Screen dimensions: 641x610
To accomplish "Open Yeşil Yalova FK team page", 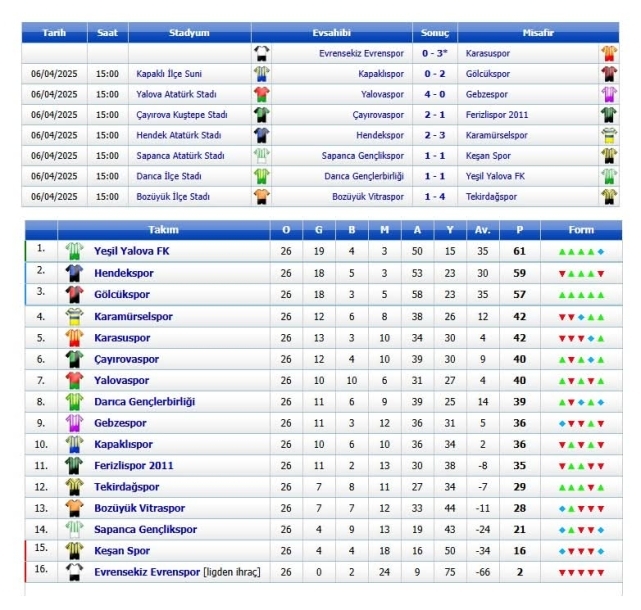I will (x=131, y=251).
